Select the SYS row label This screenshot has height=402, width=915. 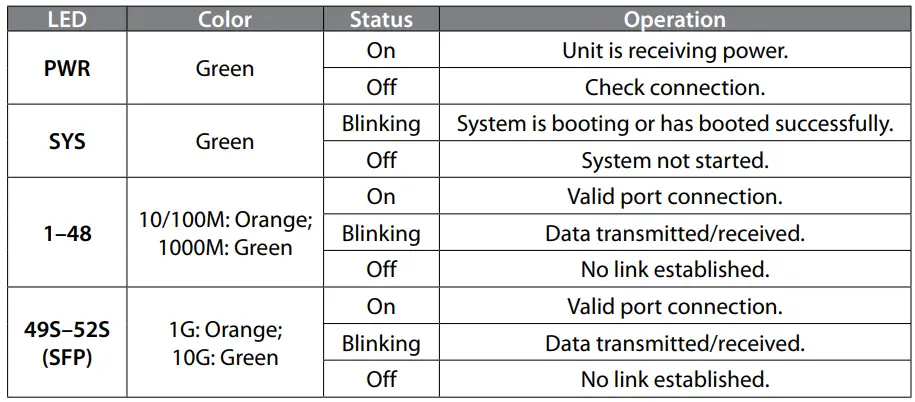pyautogui.click(x=67, y=142)
